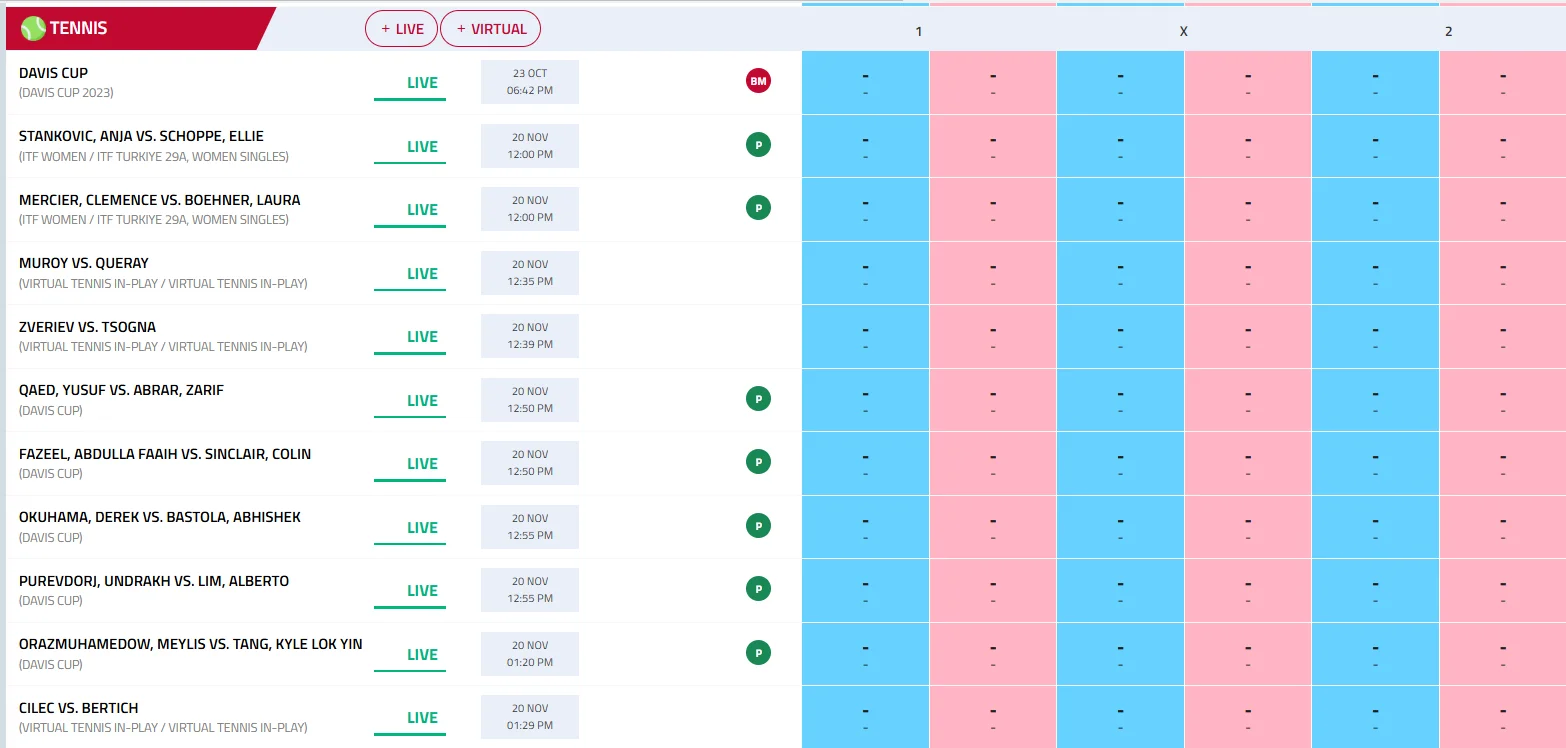Click the green P badge for Fazeel vs. Sinclair
1566x748 pixels.
point(758,462)
